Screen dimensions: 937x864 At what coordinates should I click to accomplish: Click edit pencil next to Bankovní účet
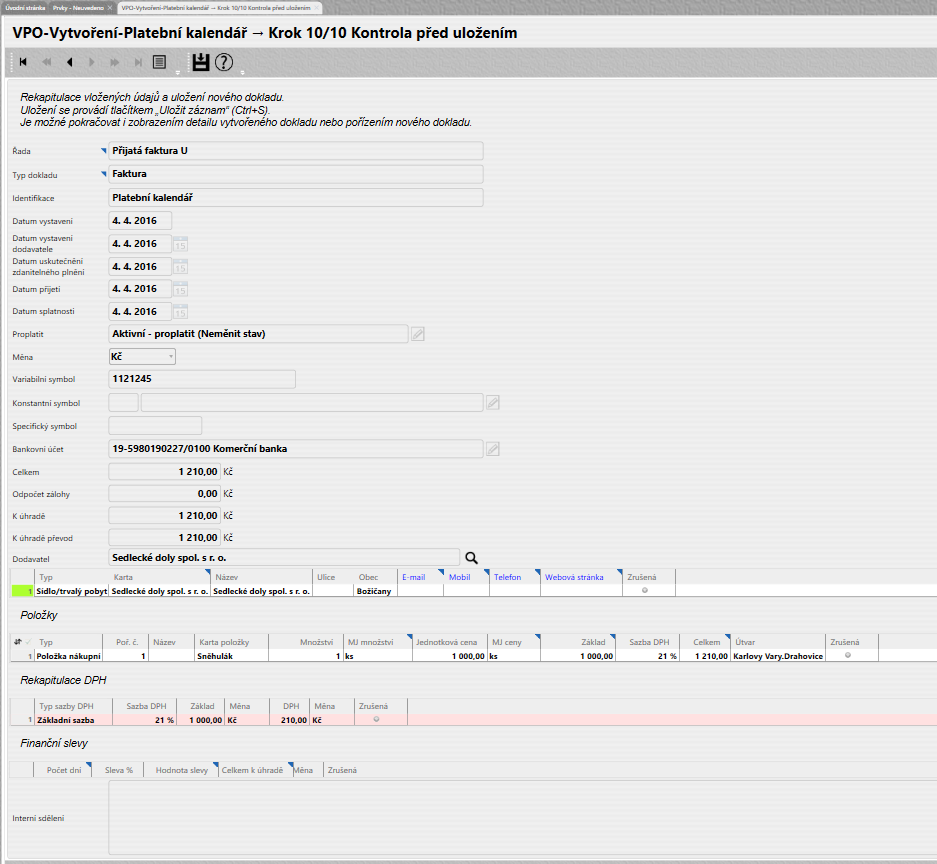click(x=492, y=449)
